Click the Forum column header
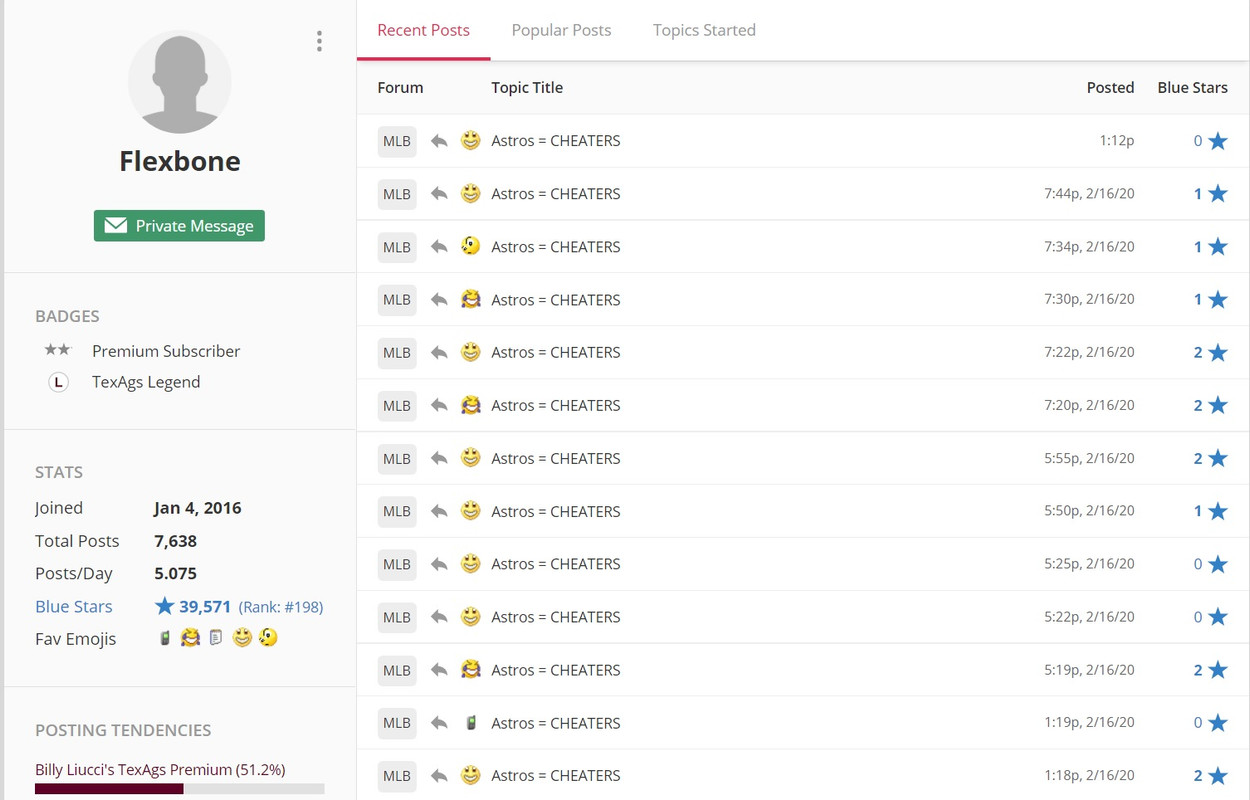Viewport: 1250px width, 800px height. [400, 87]
